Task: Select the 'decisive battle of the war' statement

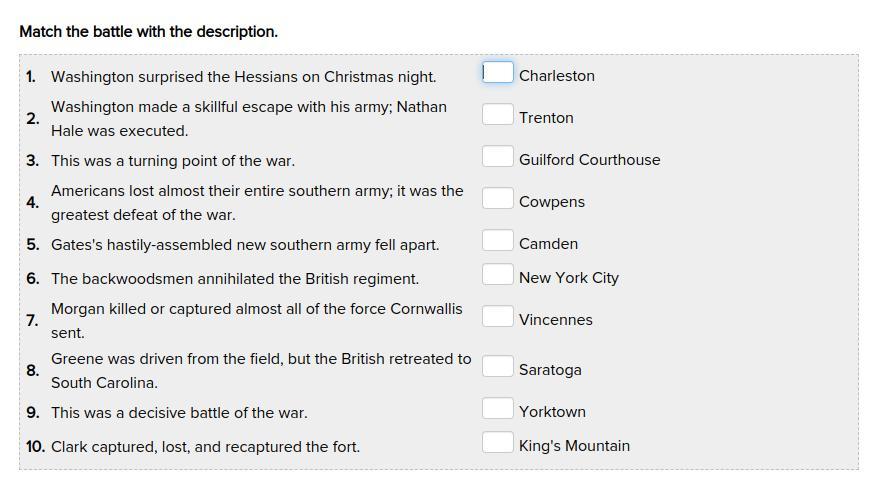Action: pyautogui.click(x=179, y=413)
